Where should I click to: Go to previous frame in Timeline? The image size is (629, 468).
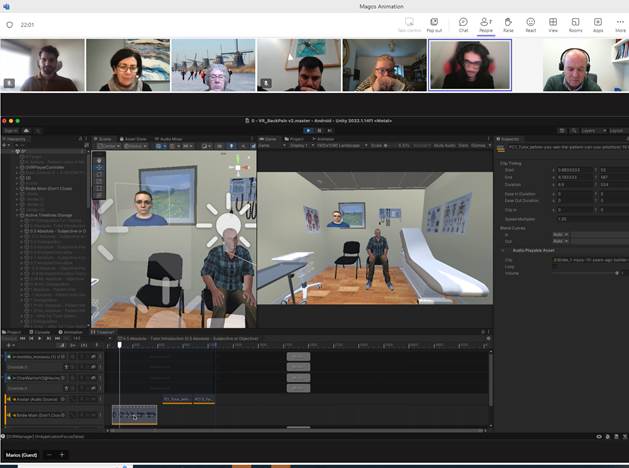point(31,338)
